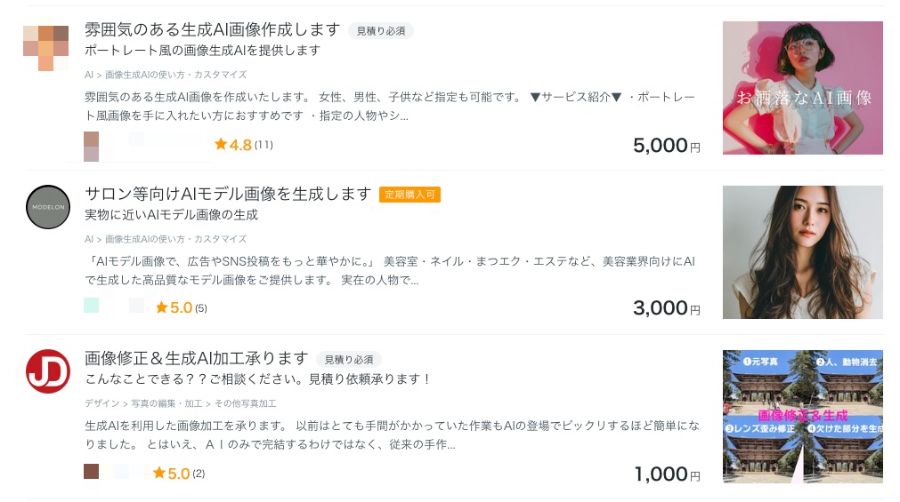Click 見積り必須 badge on third listing
Viewport: 900px width, 502px height.
tap(349, 359)
